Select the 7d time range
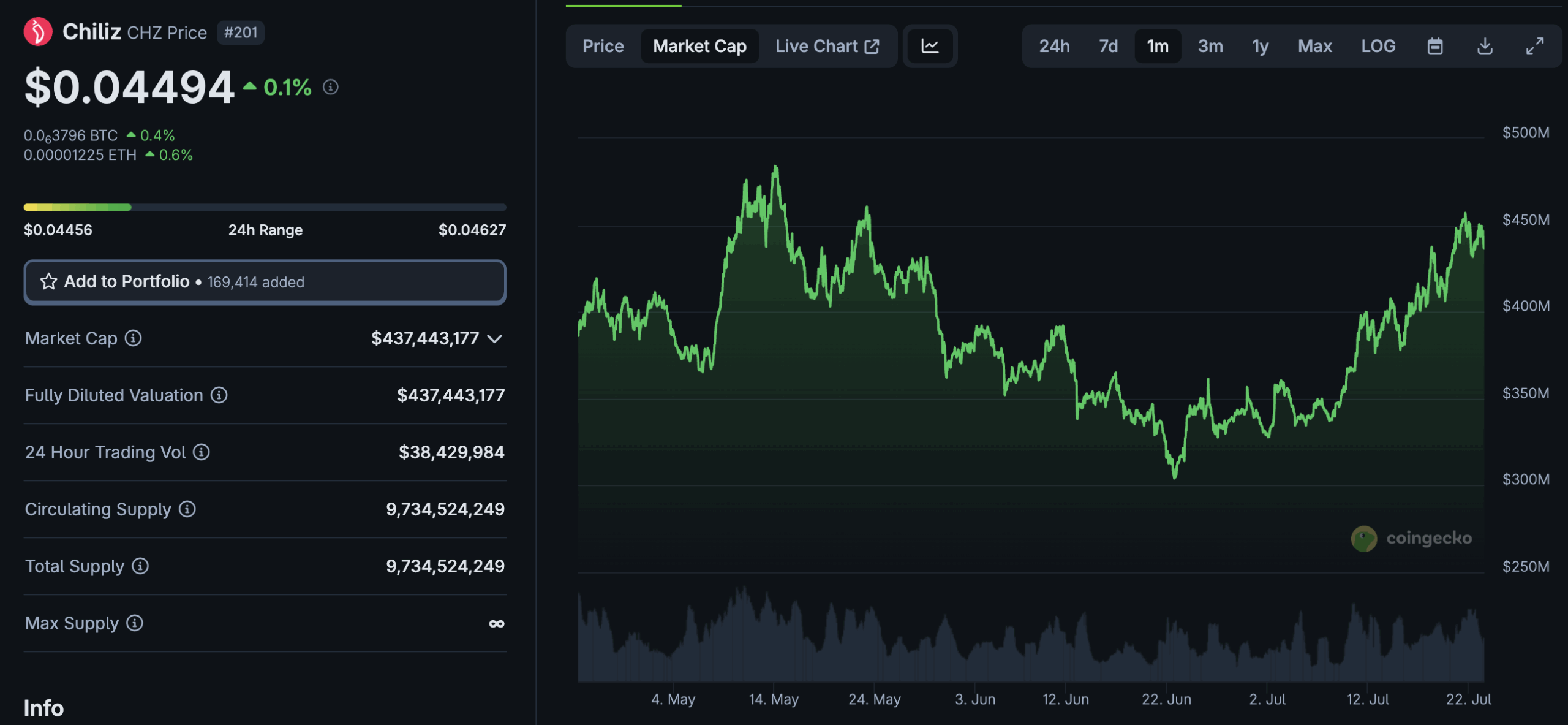 [1108, 46]
